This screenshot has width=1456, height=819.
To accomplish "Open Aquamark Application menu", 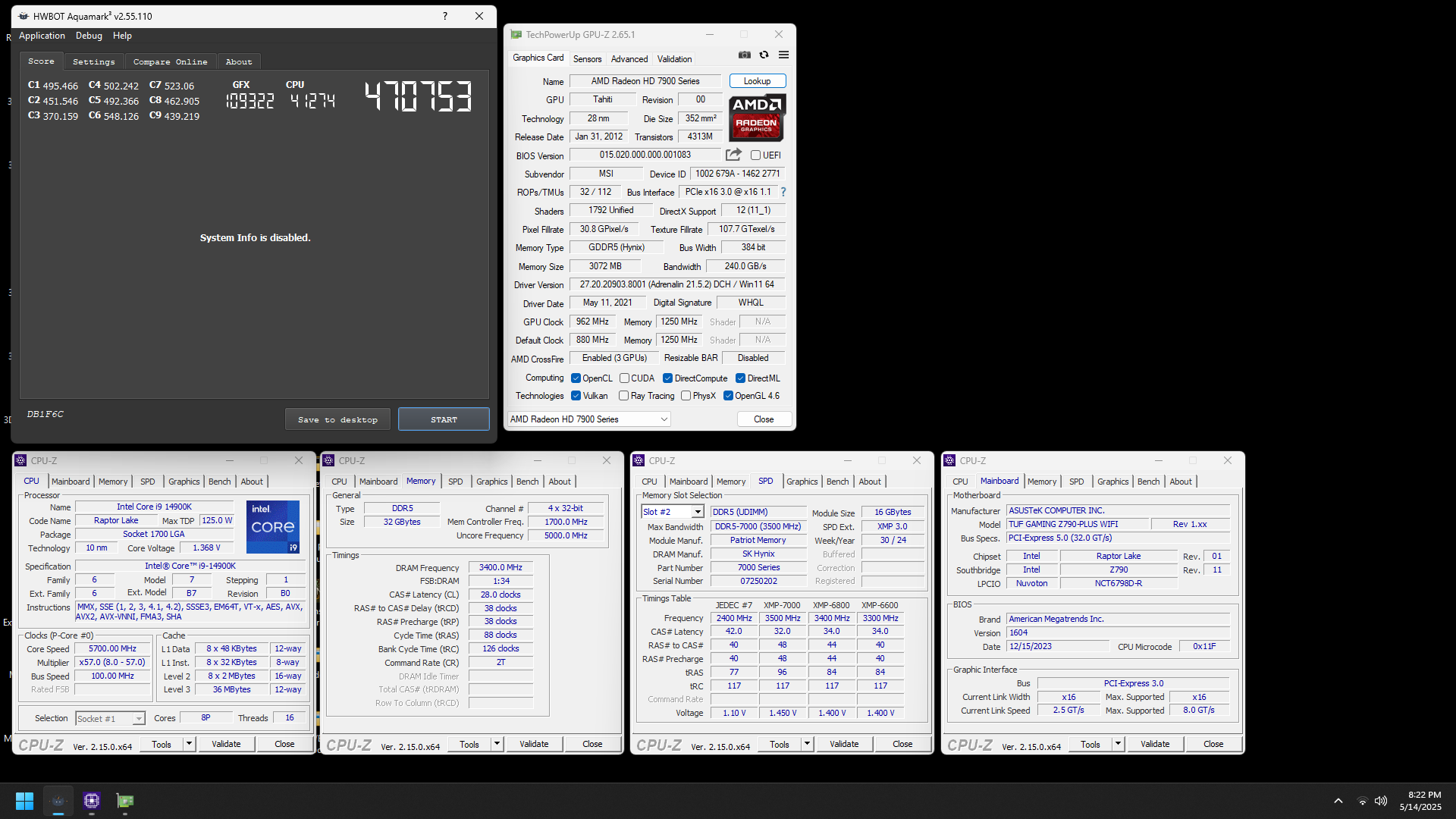I will 42,36.
